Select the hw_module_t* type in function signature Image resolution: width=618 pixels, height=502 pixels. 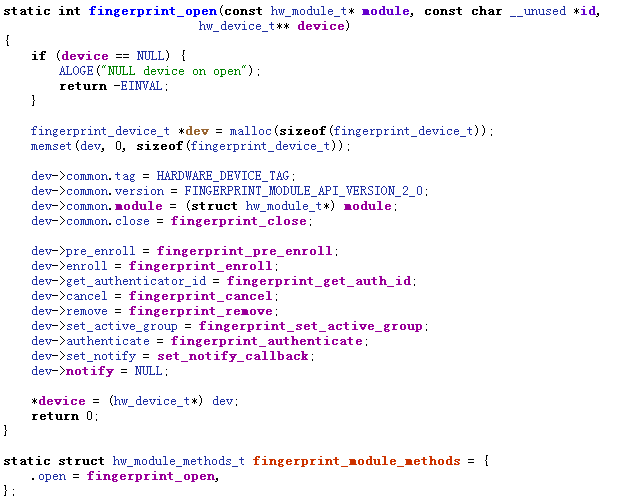(313, 11)
